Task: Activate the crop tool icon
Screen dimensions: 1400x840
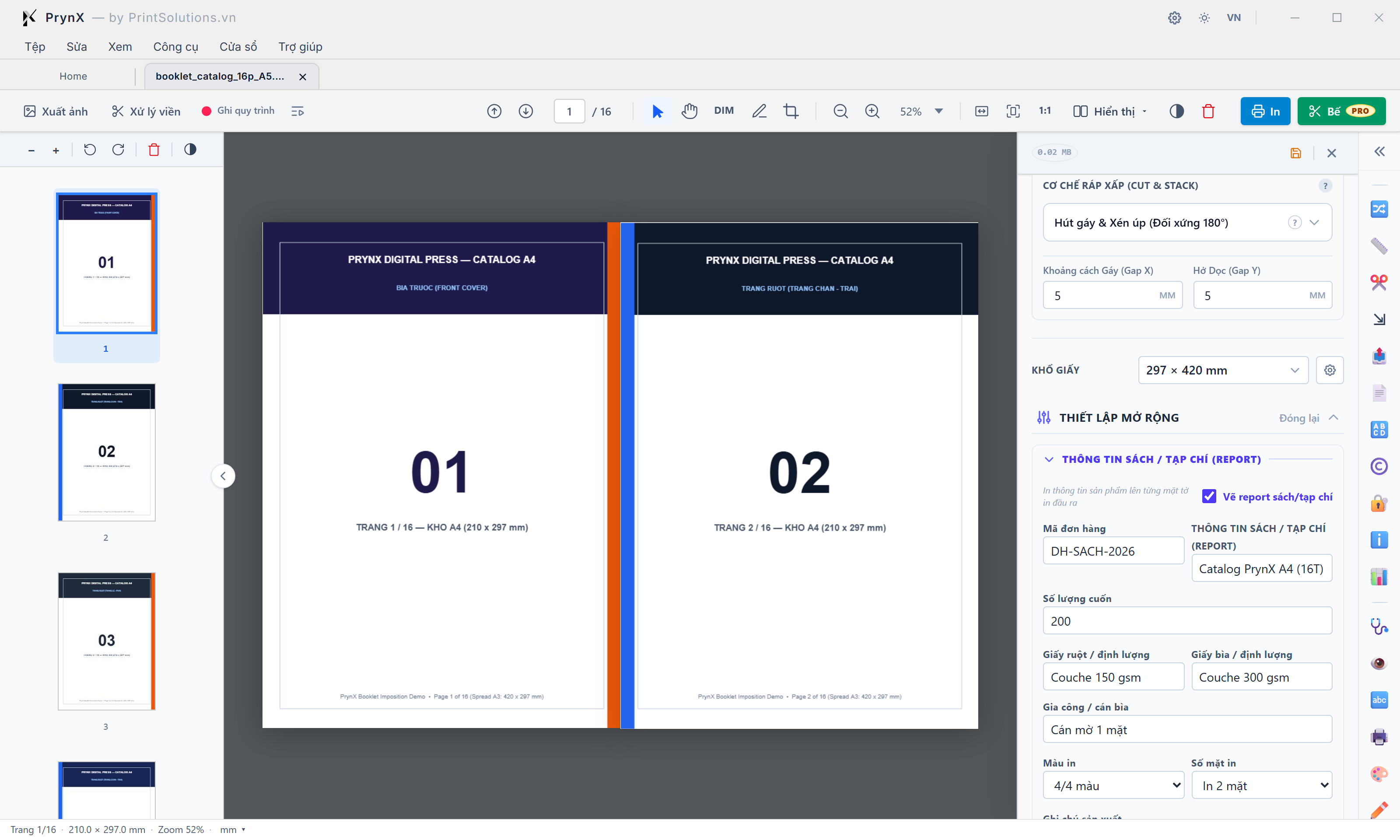Action: [x=791, y=111]
